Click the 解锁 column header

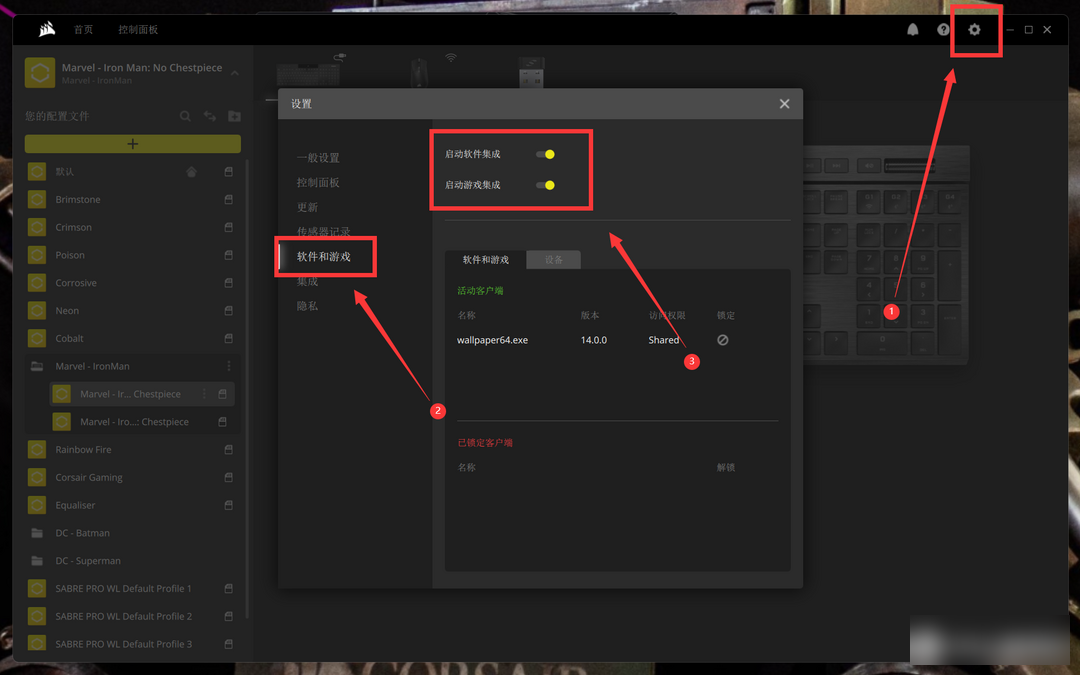[x=726, y=467]
